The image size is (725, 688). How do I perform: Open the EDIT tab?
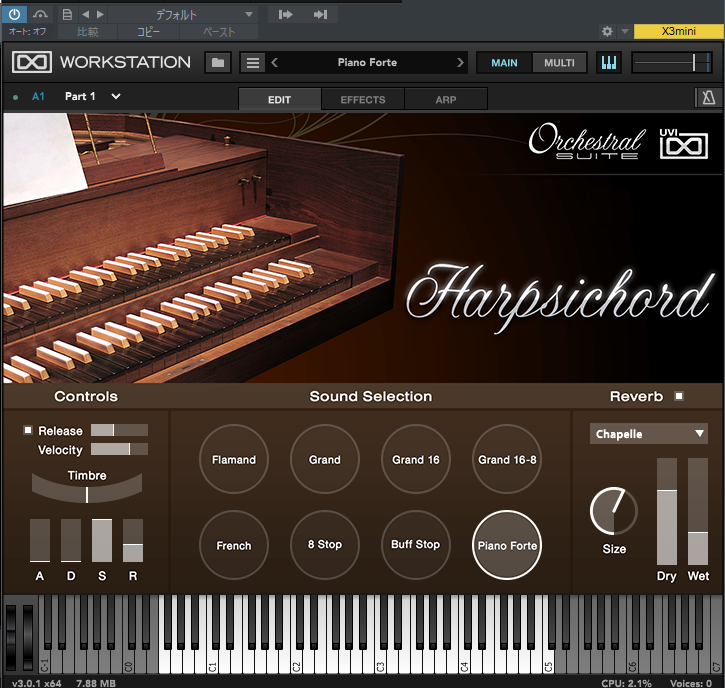(279, 99)
